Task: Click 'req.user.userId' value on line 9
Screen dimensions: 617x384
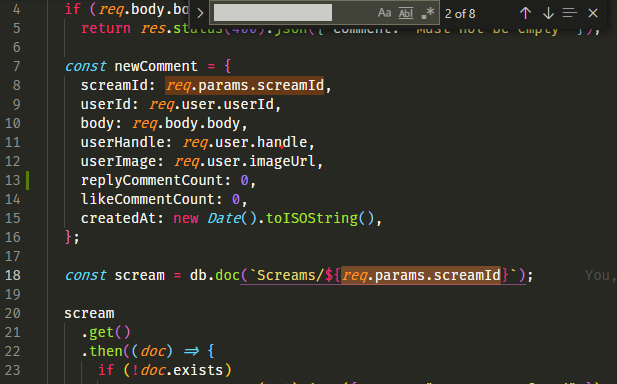Action: 211,104
